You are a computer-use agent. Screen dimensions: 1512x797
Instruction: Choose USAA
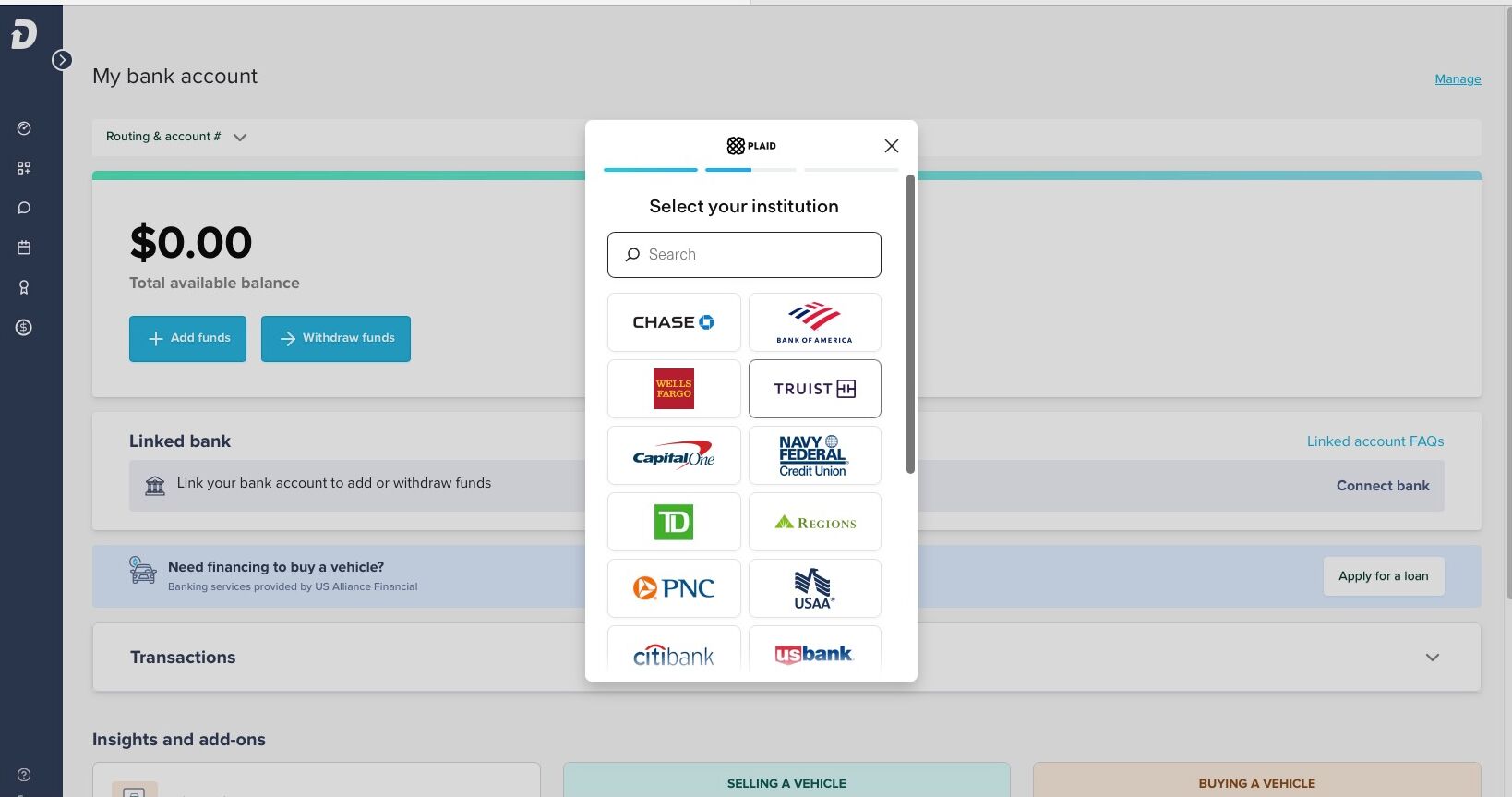[x=815, y=588]
